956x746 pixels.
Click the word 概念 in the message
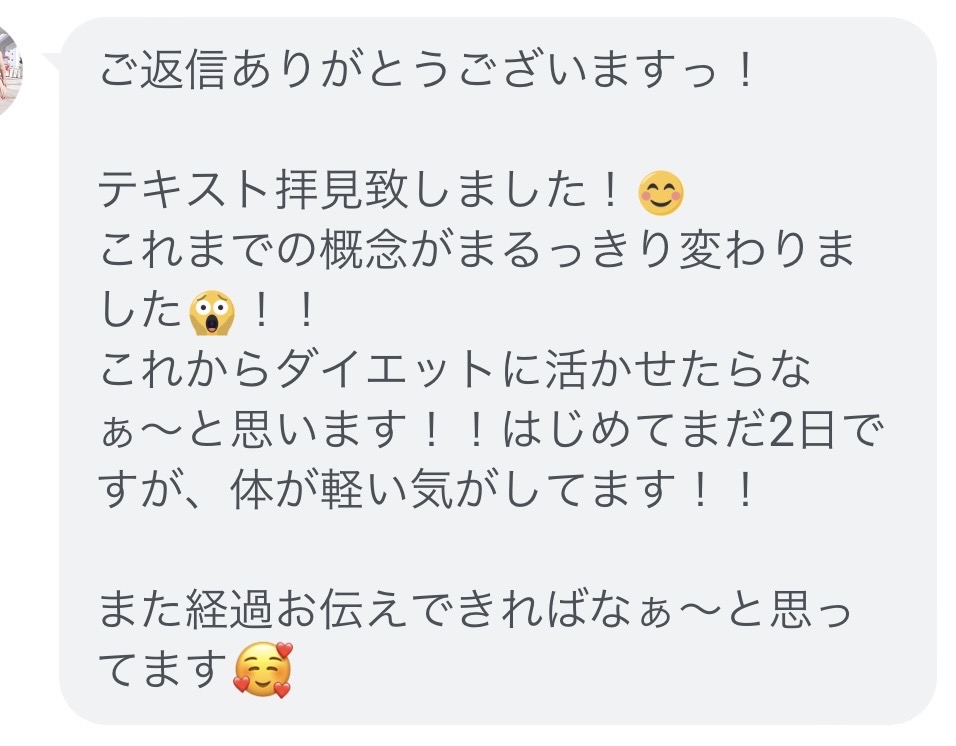(363, 250)
